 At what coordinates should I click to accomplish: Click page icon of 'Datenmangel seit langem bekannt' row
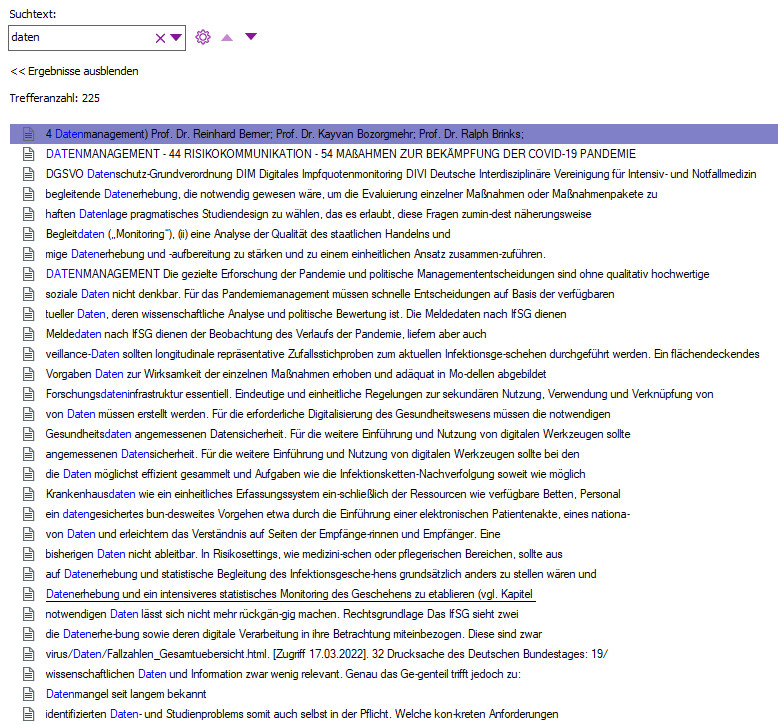pos(29,694)
